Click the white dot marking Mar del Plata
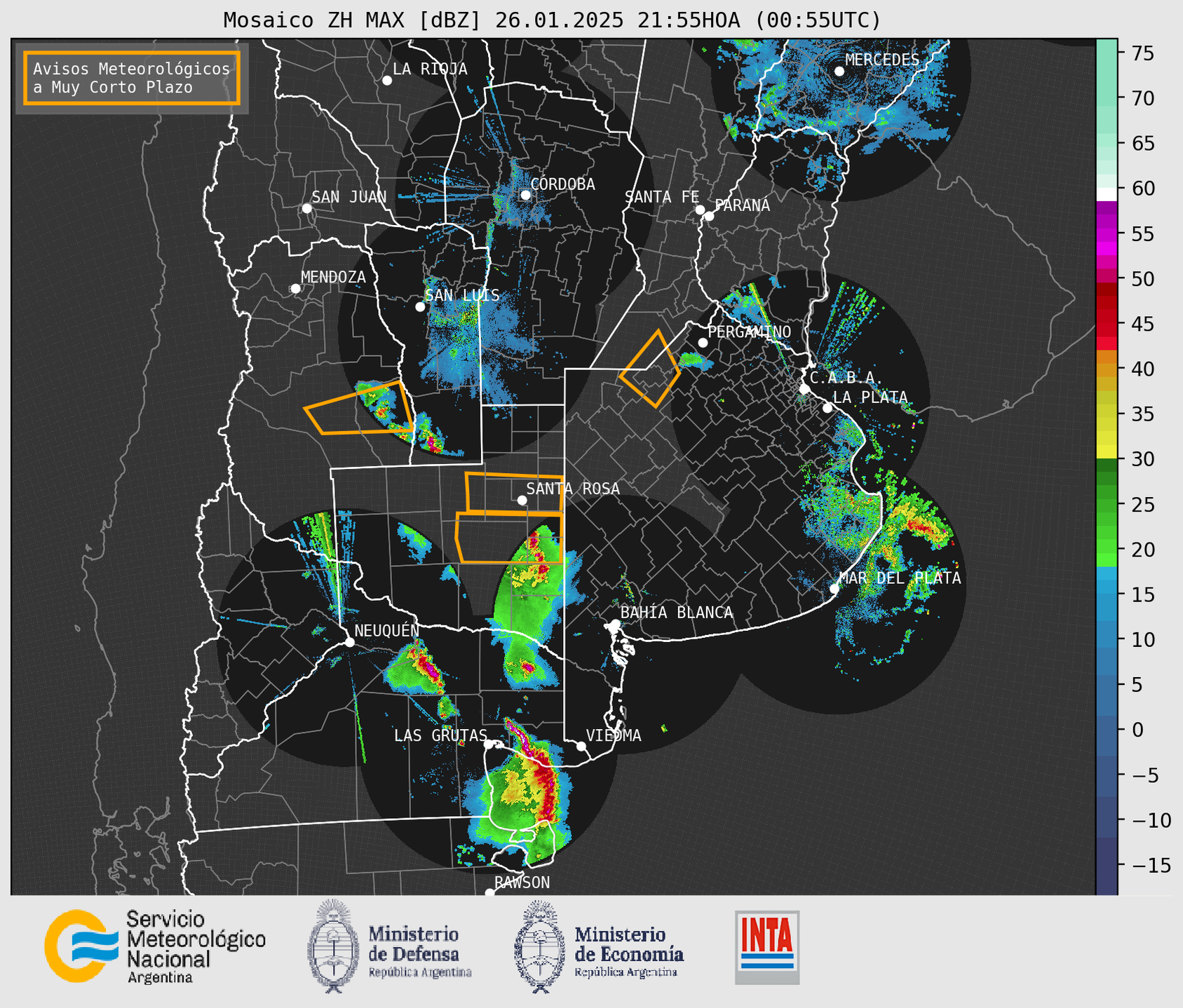This screenshot has width=1183, height=1008. 834,589
